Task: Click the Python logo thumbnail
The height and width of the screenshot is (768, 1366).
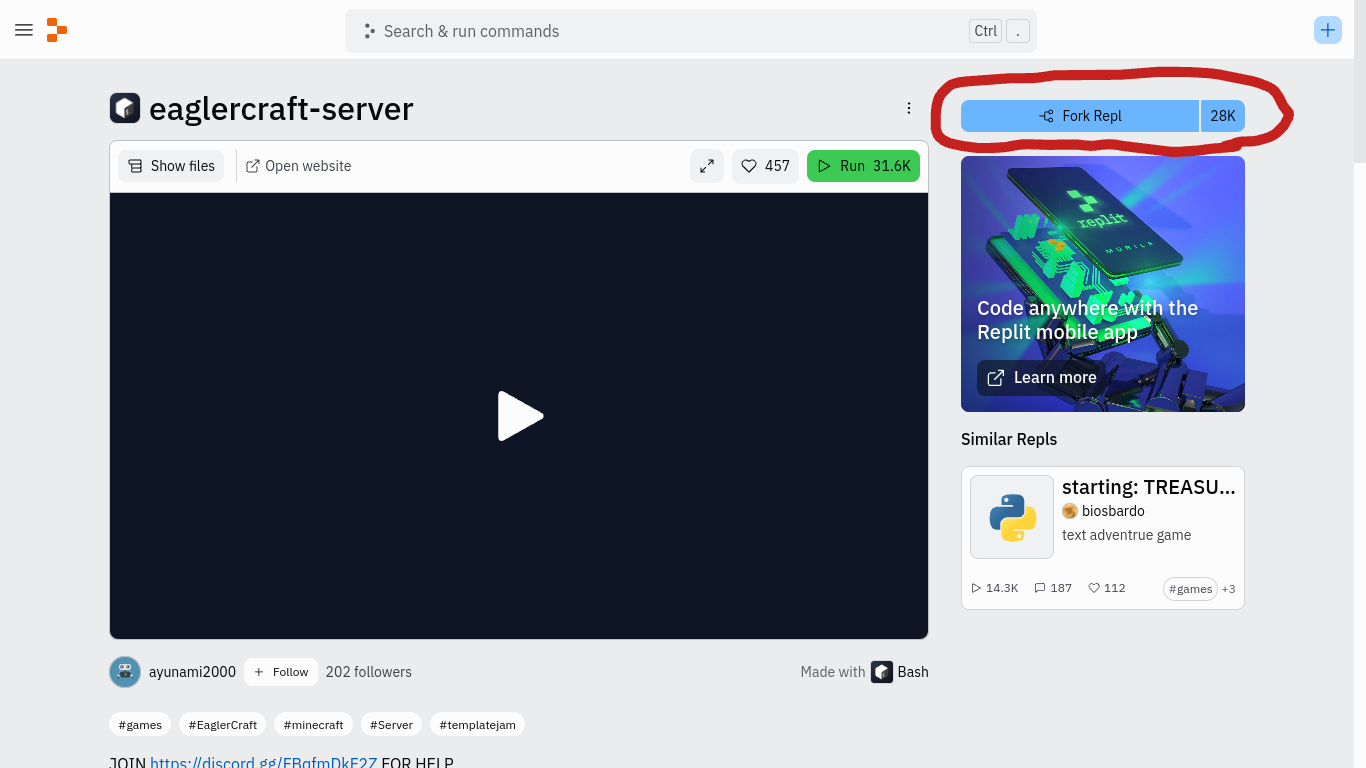Action: click(1012, 517)
